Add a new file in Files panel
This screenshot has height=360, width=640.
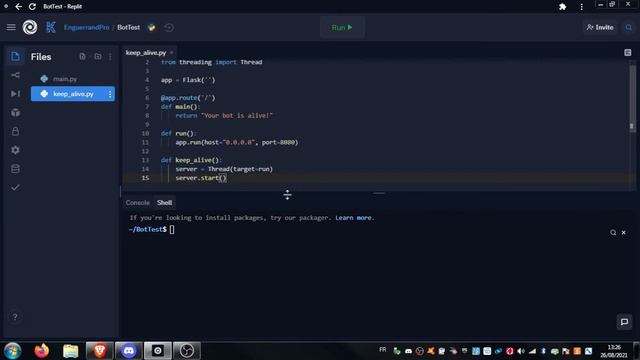point(82,56)
